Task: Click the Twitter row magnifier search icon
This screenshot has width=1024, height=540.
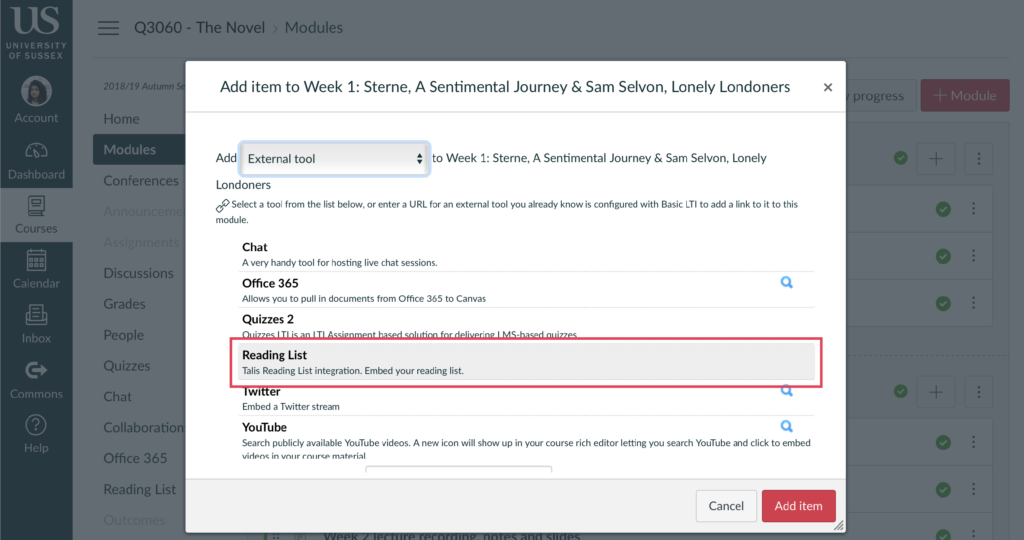Action: (786, 391)
